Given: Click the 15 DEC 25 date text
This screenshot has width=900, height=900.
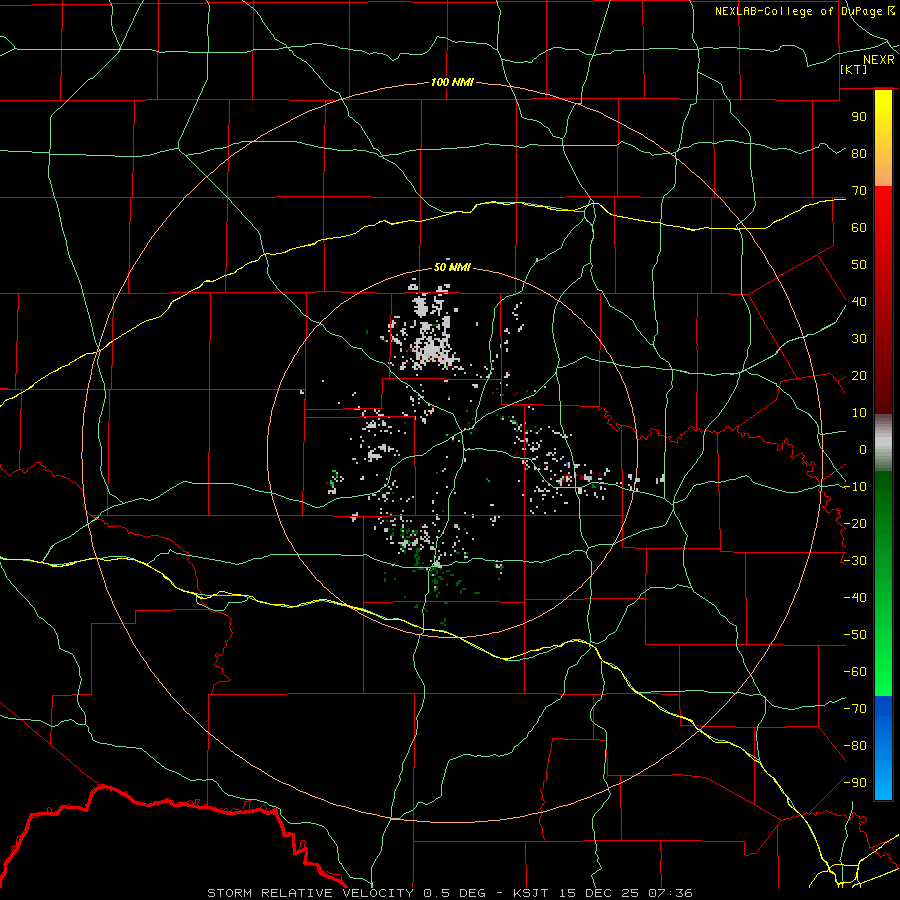Looking at the screenshot, I should pos(597,893).
